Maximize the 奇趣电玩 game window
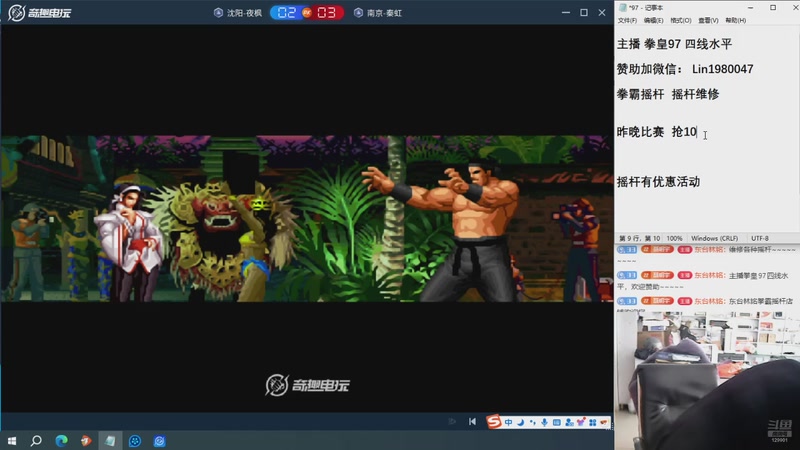Viewport: 800px width, 450px height. pyautogui.click(x=584, y=12)
